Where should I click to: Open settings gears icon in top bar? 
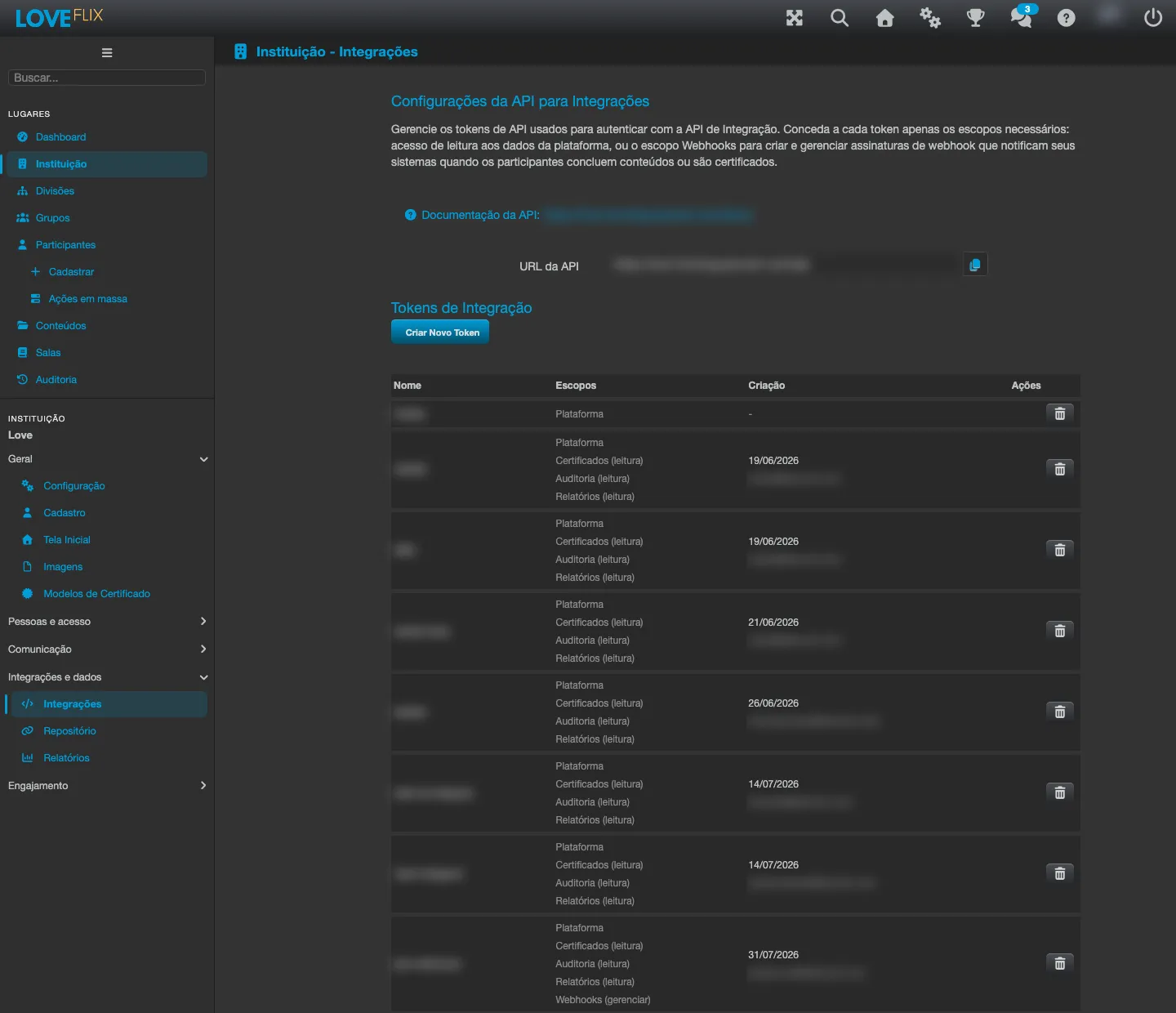tap(930, 18)
